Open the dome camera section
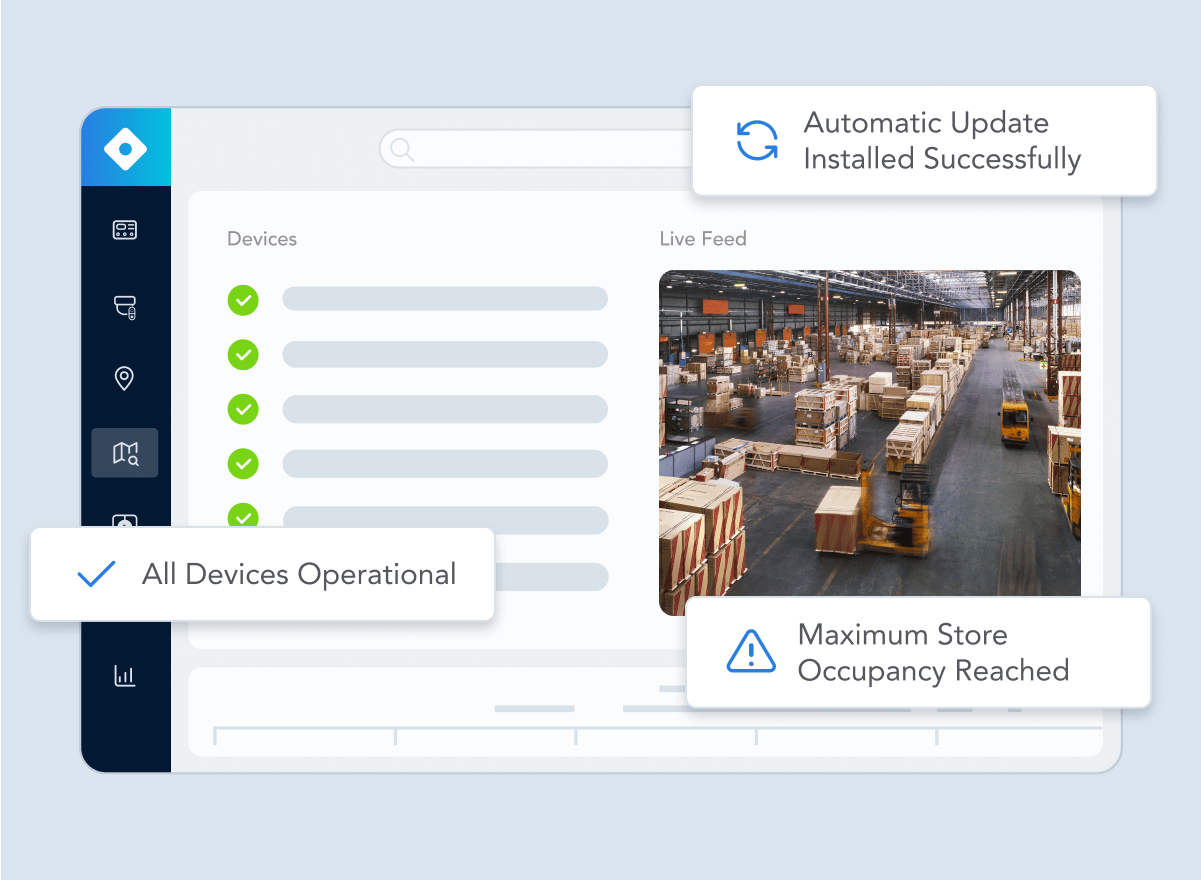Image resolution: width=1201 pixels, height=880 pixels. (125, 306)
